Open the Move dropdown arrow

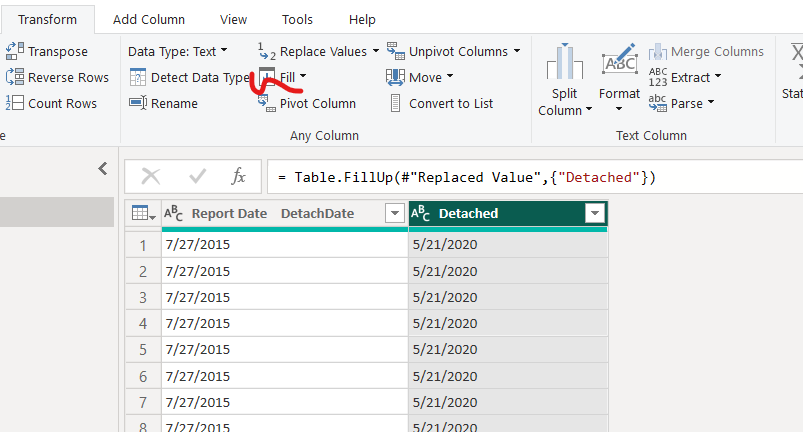point(450,77)
